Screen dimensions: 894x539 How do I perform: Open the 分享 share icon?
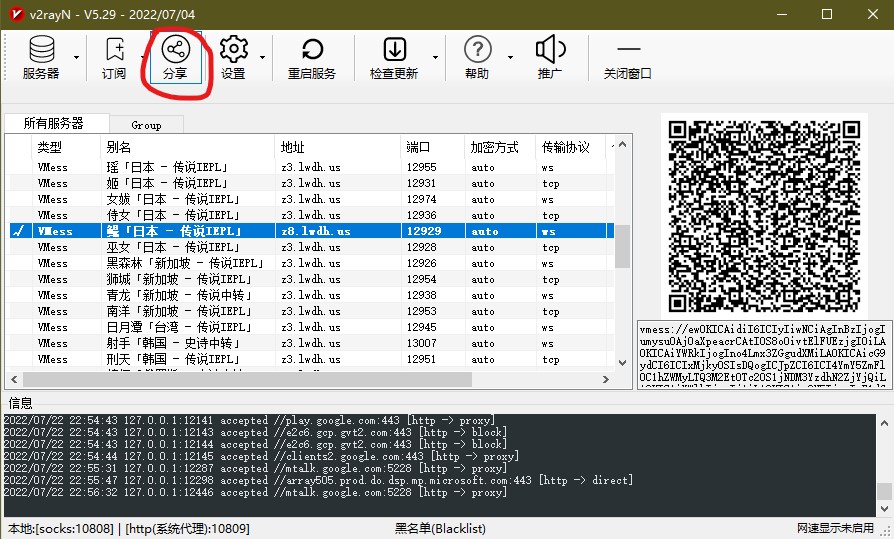[x=176, y=57]
